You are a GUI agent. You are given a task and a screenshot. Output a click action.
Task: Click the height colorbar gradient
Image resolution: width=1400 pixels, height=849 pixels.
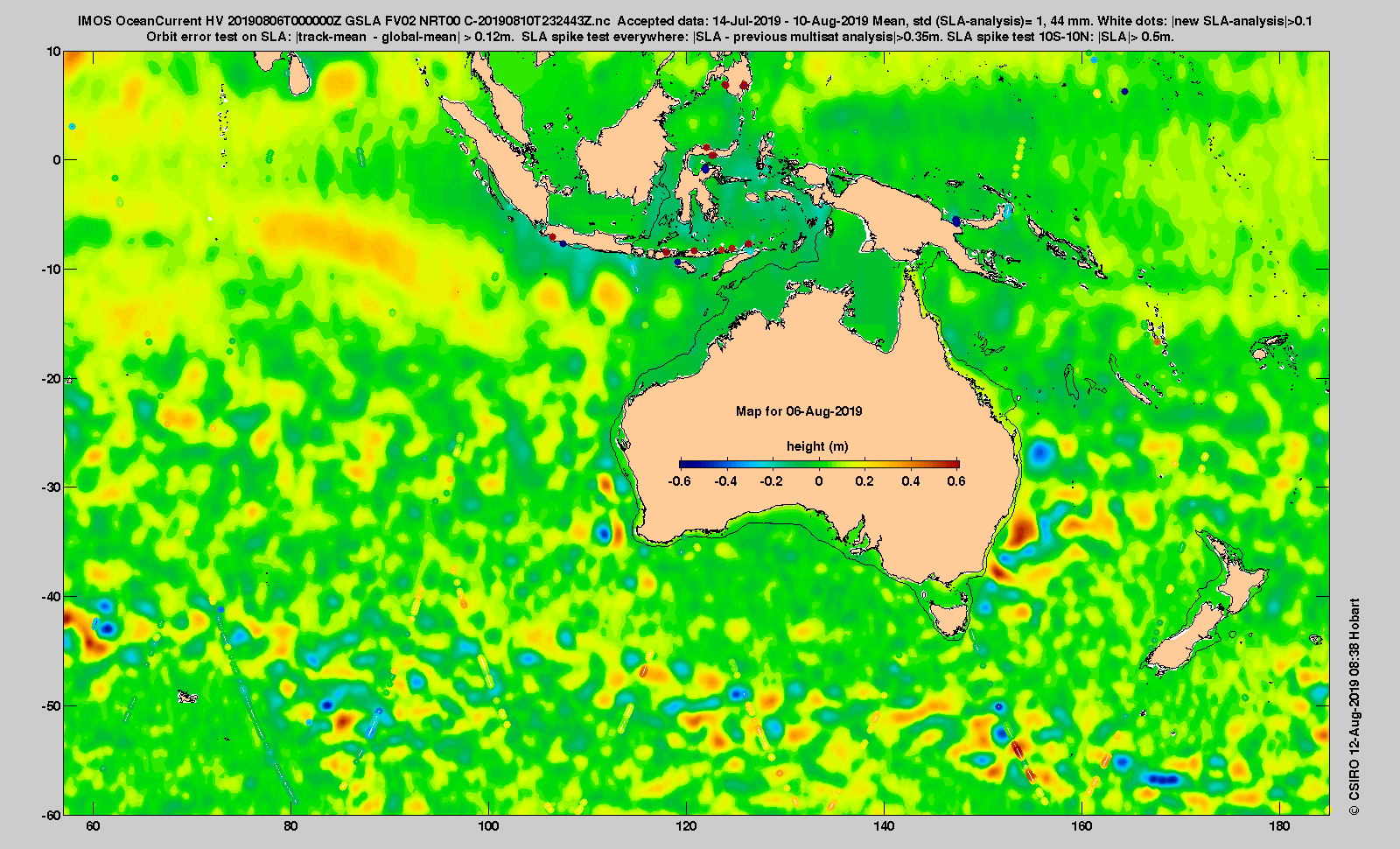[819, 464]
